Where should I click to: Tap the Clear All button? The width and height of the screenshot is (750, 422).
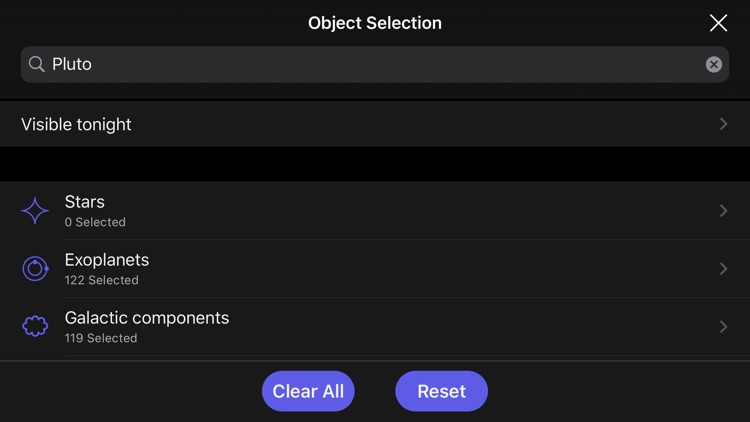308,391
